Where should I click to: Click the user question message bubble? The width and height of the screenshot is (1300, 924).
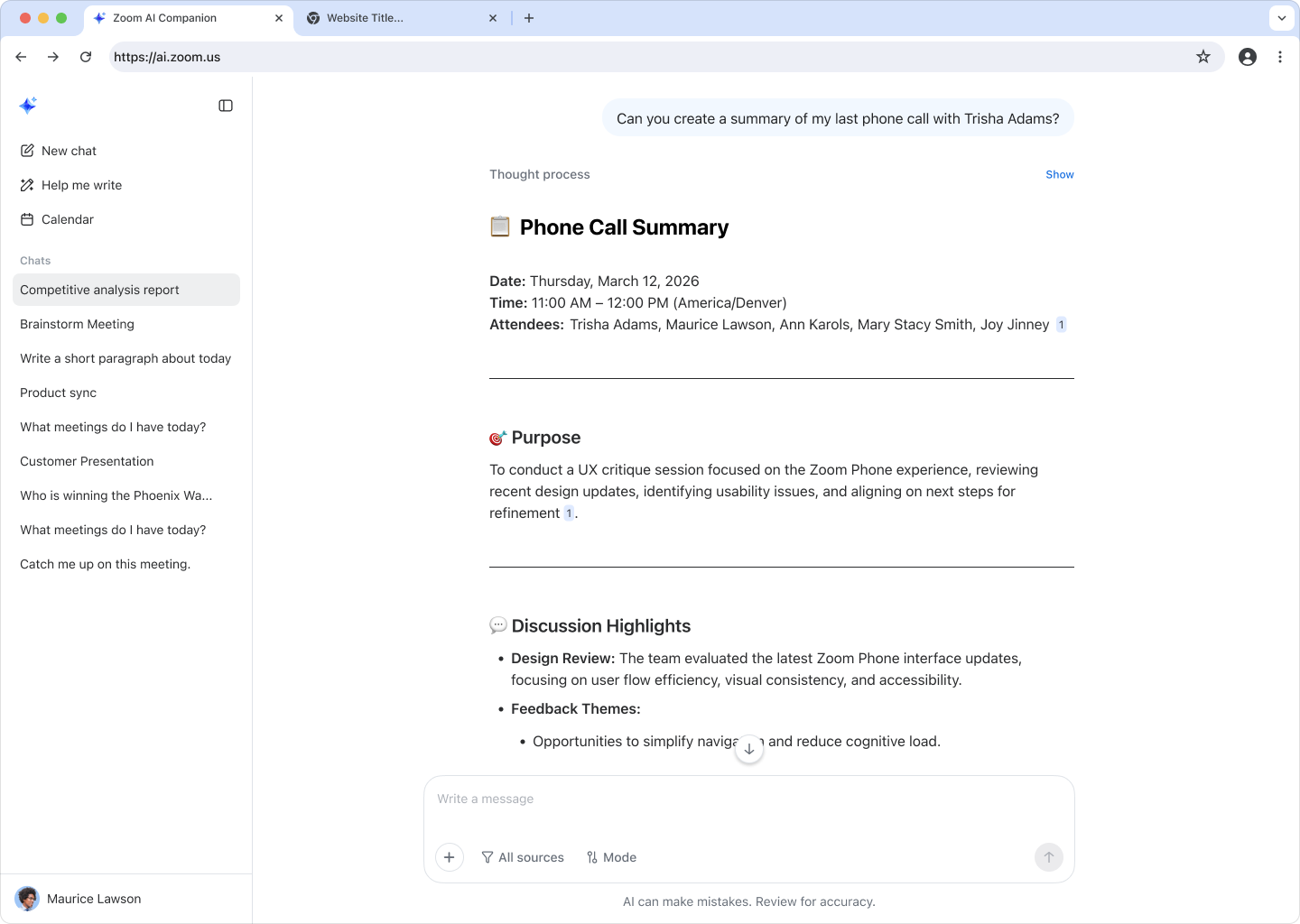(x=838, y=118)
